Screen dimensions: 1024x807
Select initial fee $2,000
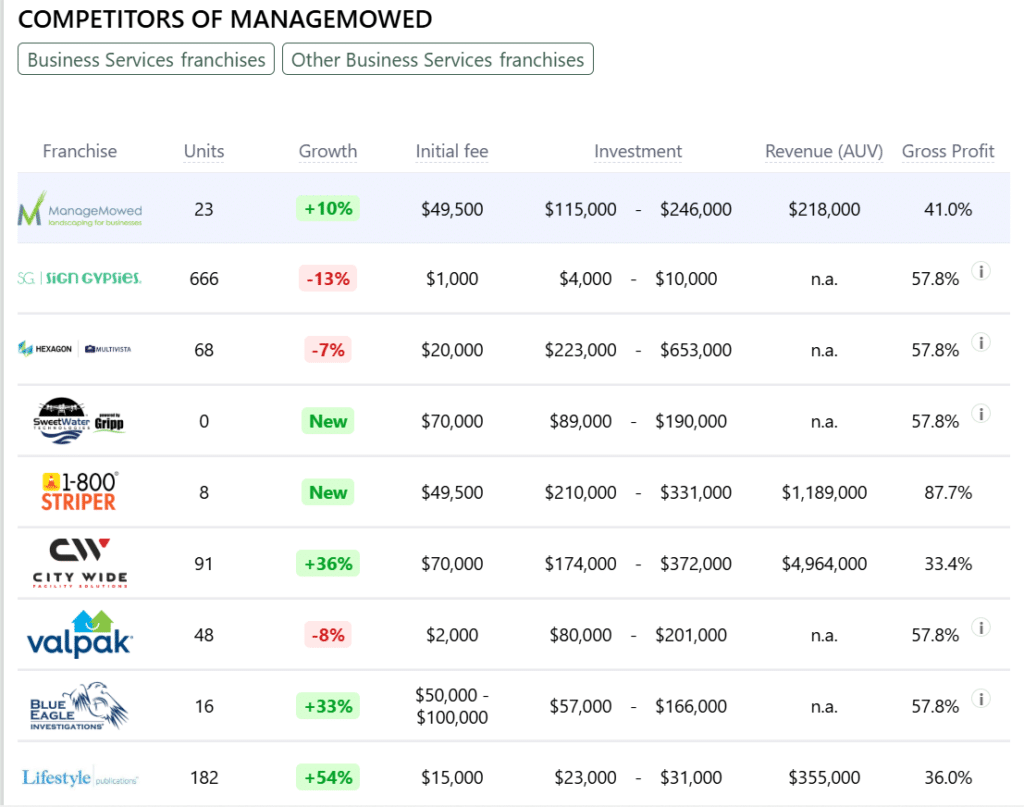(x=452, y=635)
